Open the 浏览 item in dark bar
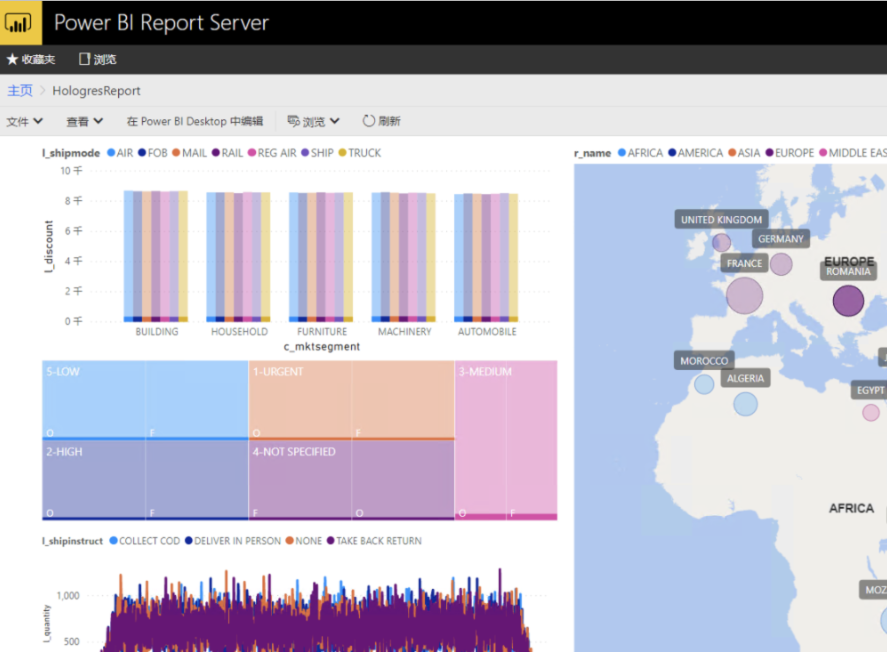887x652 pixels. point(97,59)
